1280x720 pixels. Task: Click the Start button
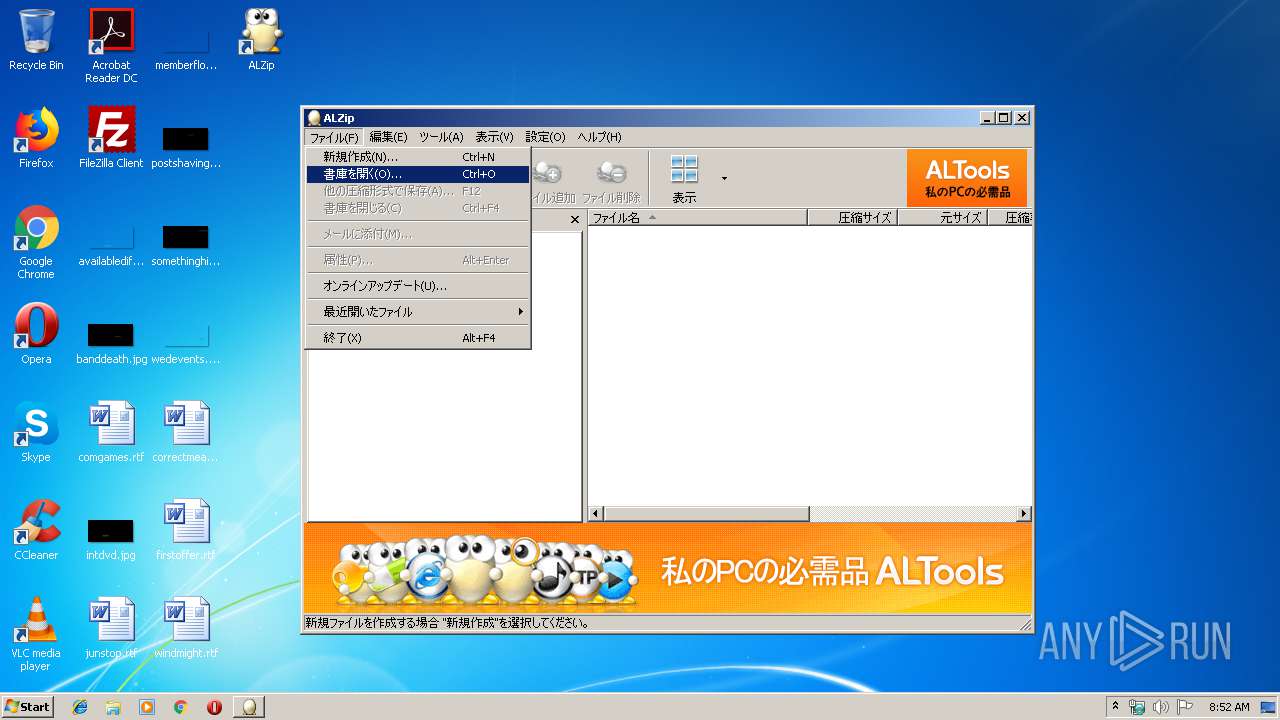point(28,707)
